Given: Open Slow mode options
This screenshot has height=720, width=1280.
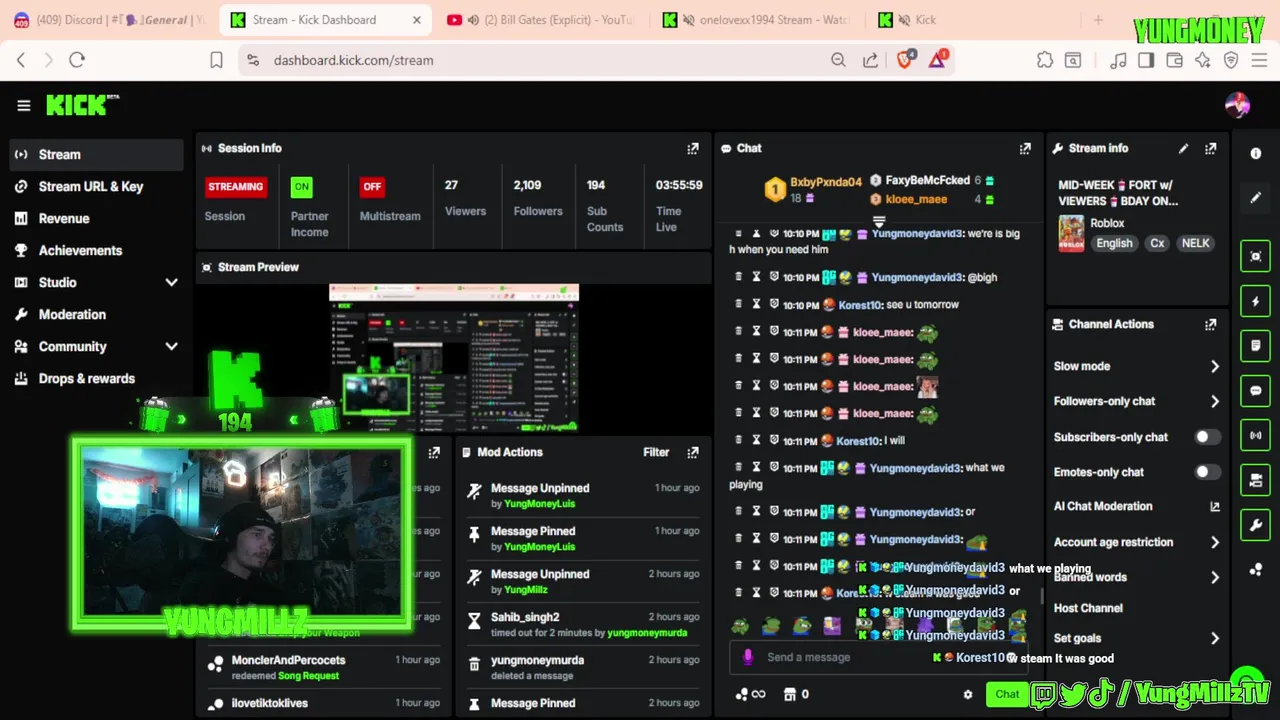Looking at the screenshot, I should (x=1137, y=366).
